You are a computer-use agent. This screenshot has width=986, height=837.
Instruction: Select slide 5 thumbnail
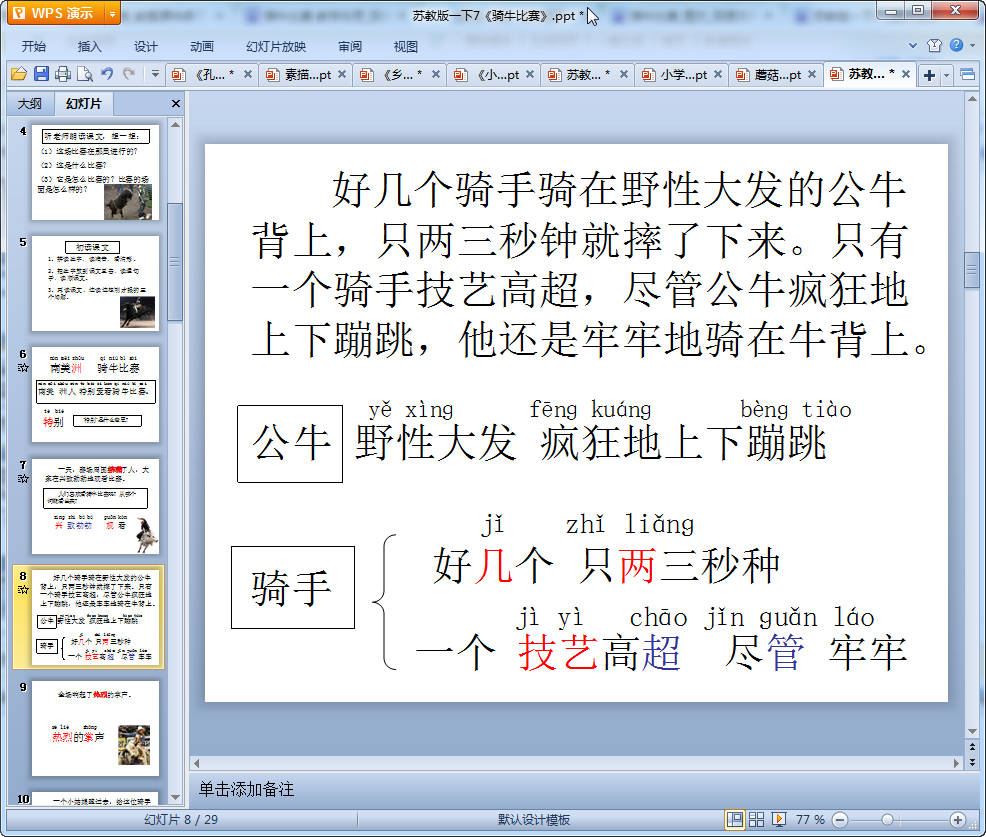[96, 284]
